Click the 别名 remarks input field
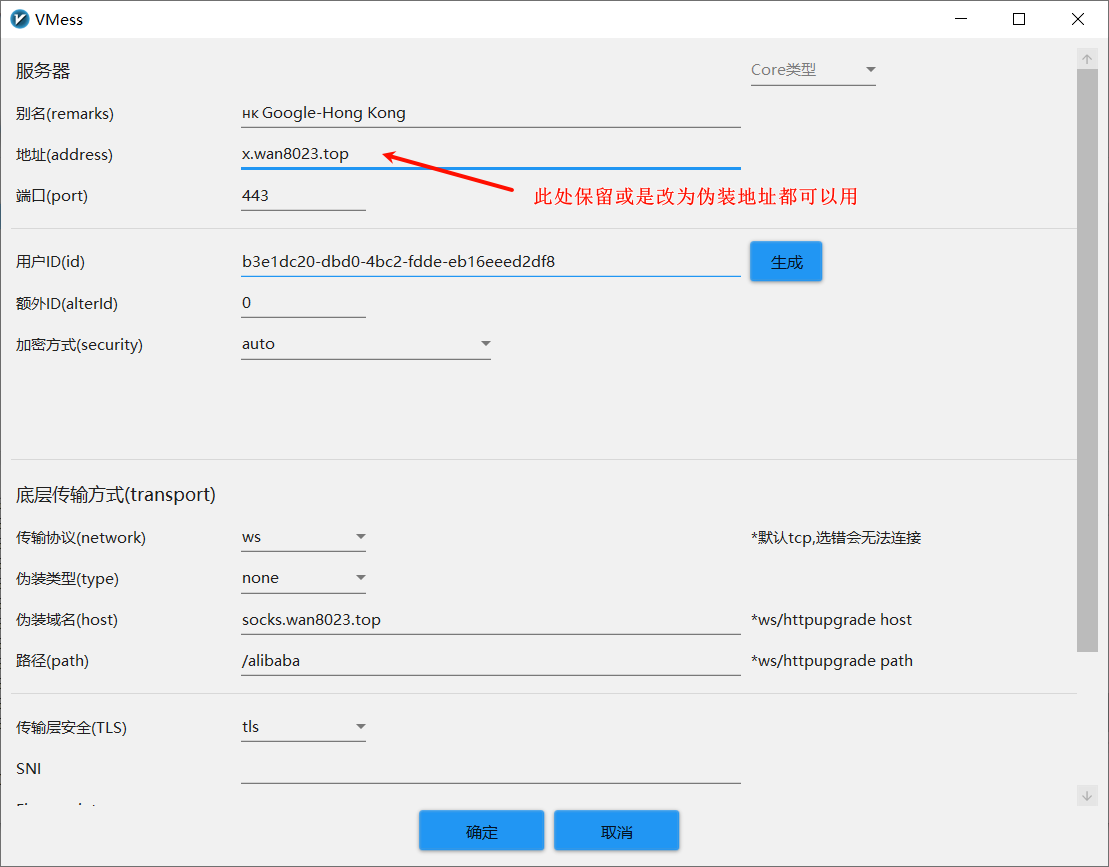1109x867 pixels. (x=490, y=113)
